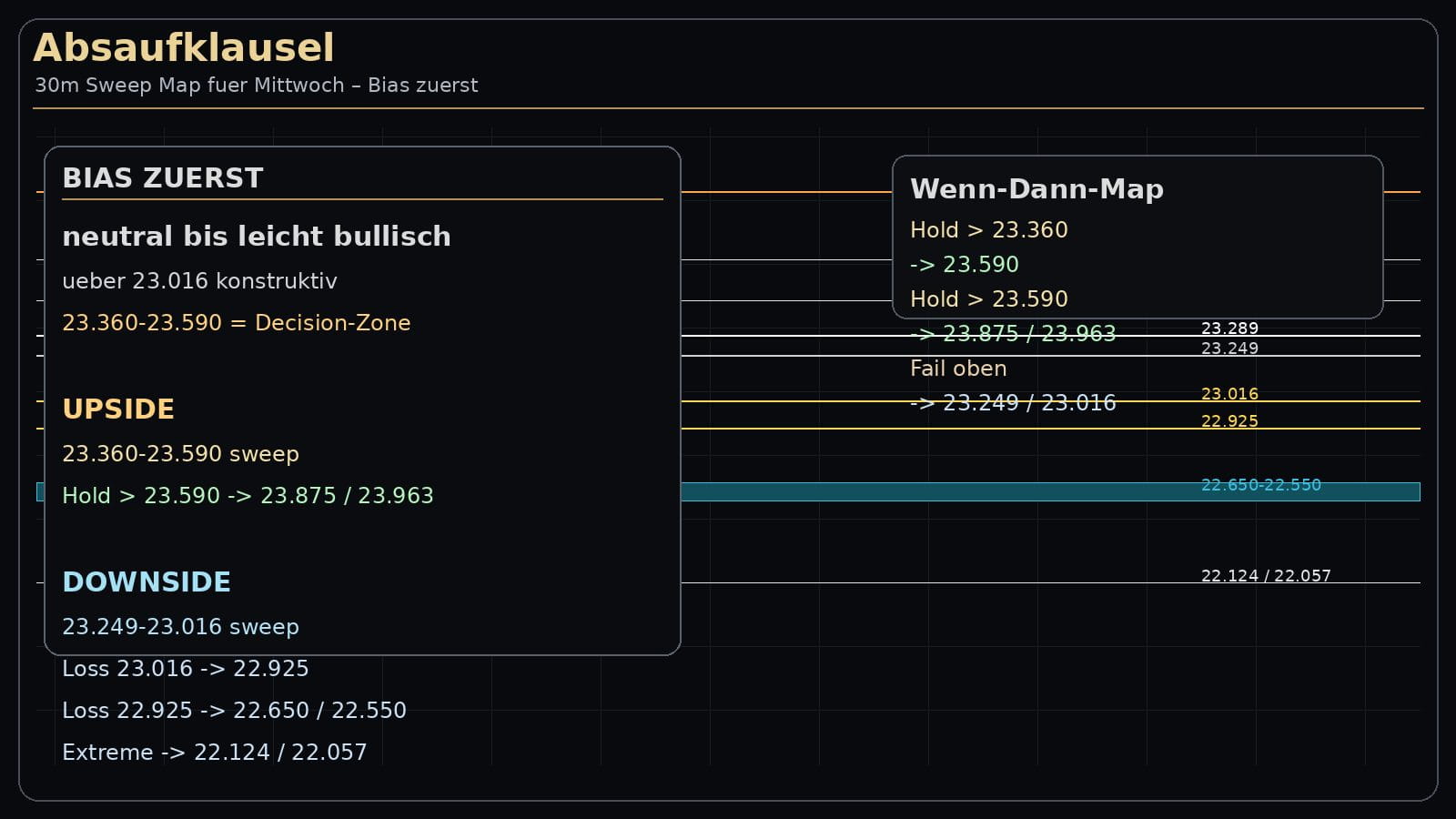The width and height of the screenshot is (1456, 819).
Task: Click the 'neutral bis leicht bullisch' bias text
Action: coord(256,237)
